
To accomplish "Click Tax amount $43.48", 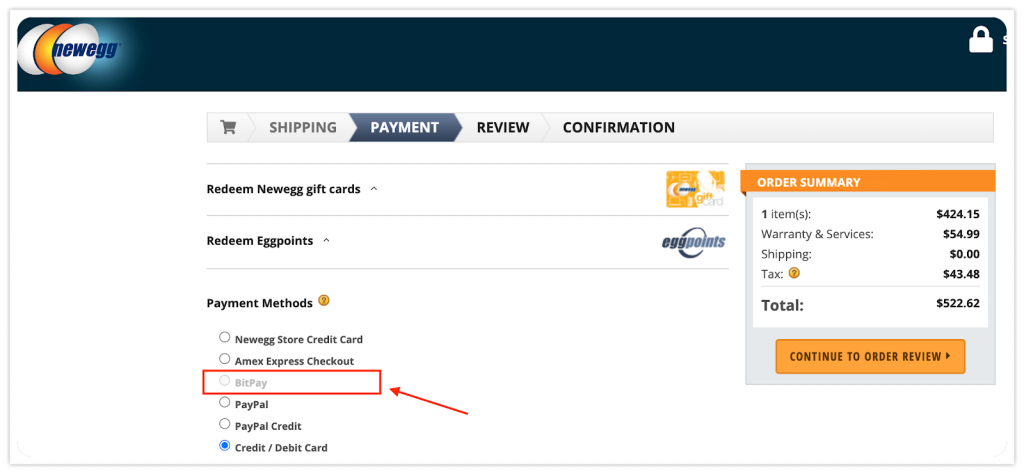I will pos(961,274).
